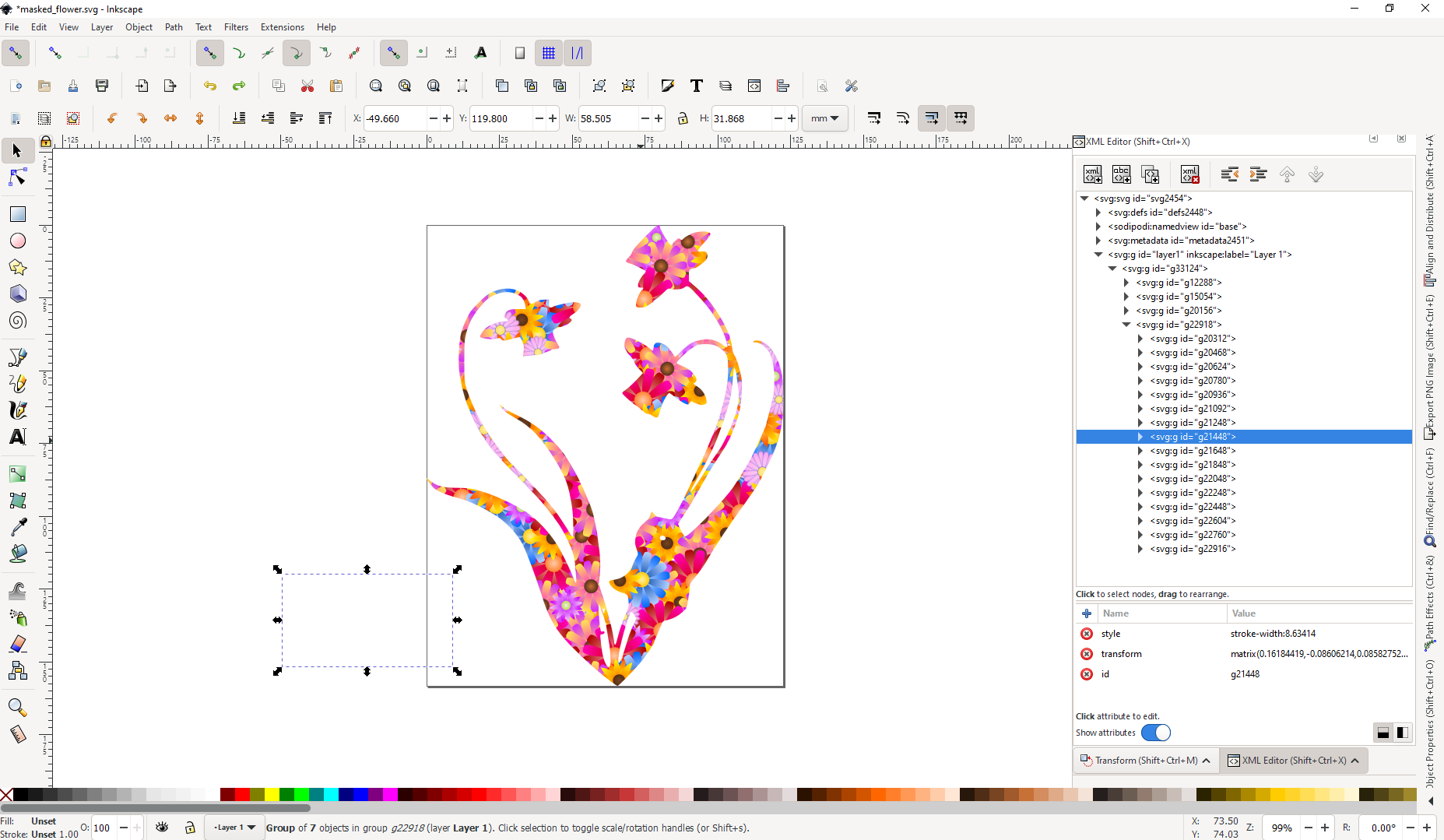Pick the yellow color swatch

coord(272,795)
